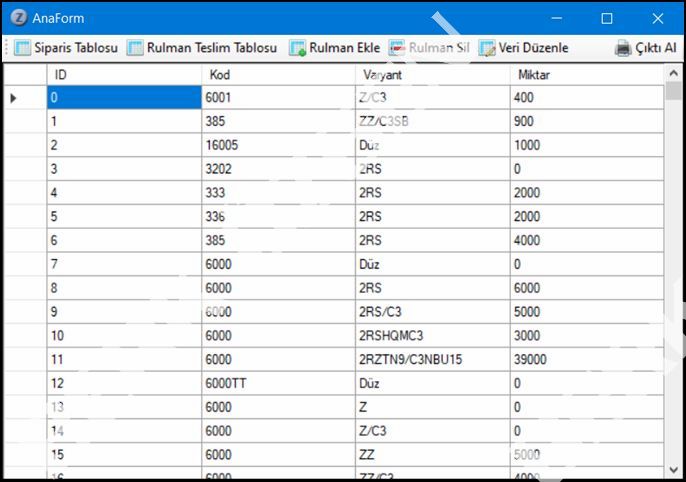Sort by the Kod column header
This screenshot has height=482, width=686.
coord(278,75)
